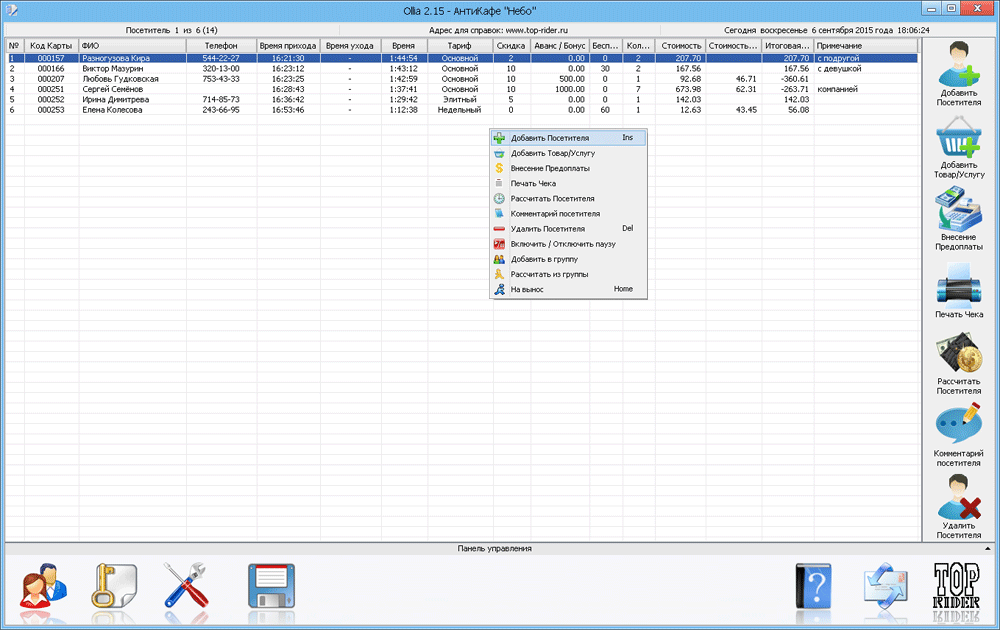Sort by Время прихода column header
Image resolution: width=1000 pixels, height=630 pixels.
pyautogui.click(x=288, y=46)
